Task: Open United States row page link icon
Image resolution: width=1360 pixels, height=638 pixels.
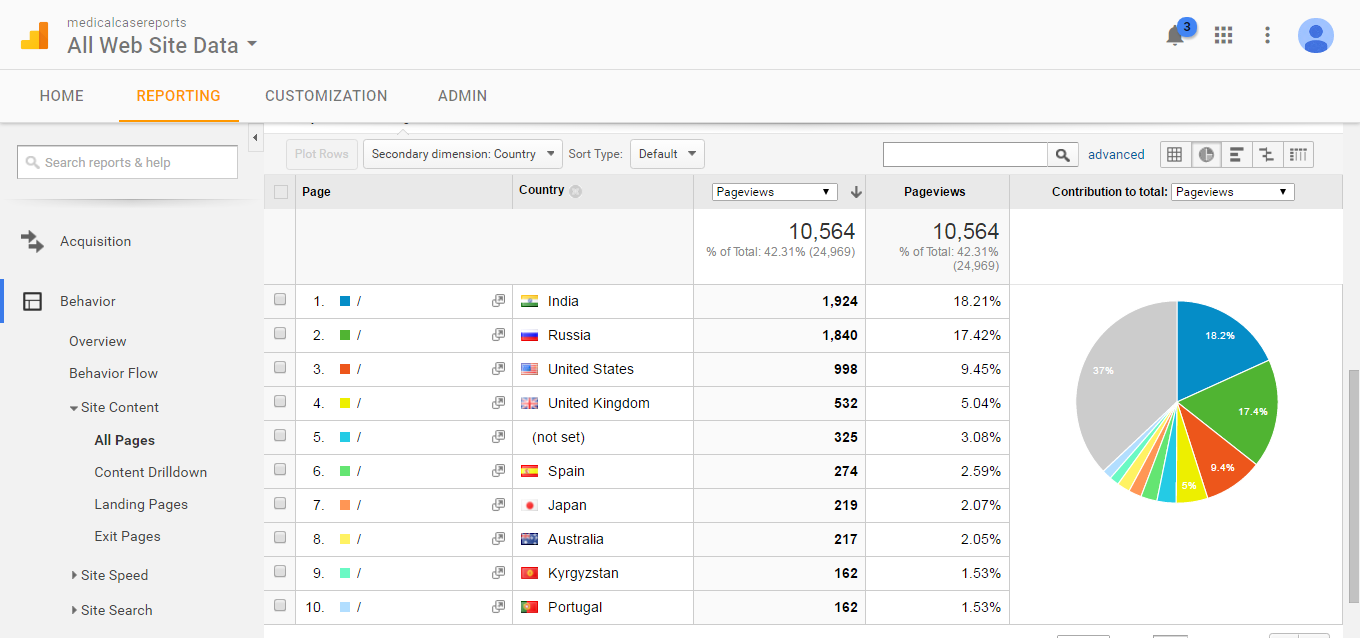Action: [x=498, y=369]
